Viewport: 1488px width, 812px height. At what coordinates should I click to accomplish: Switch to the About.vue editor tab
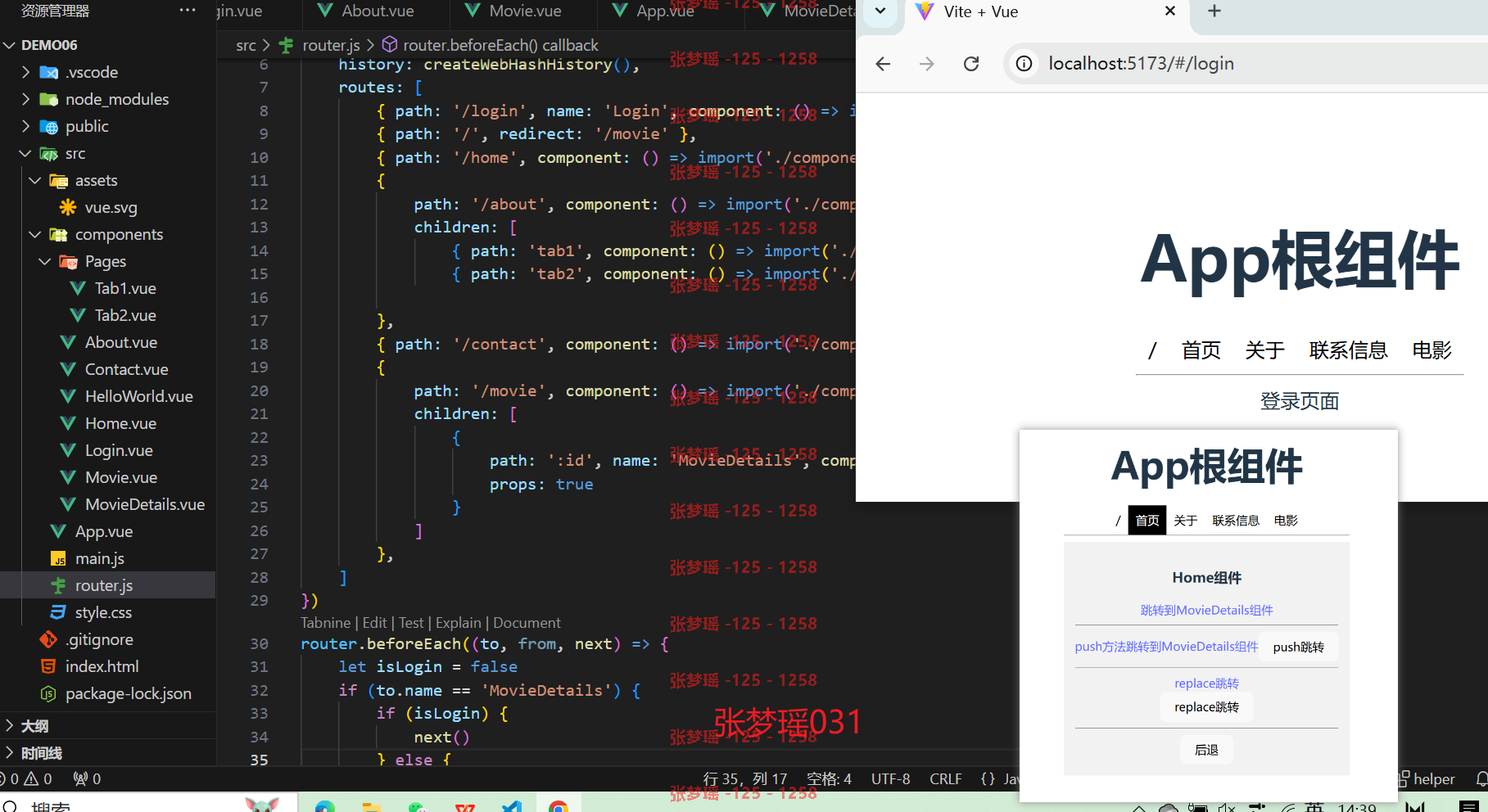(376, 11)
